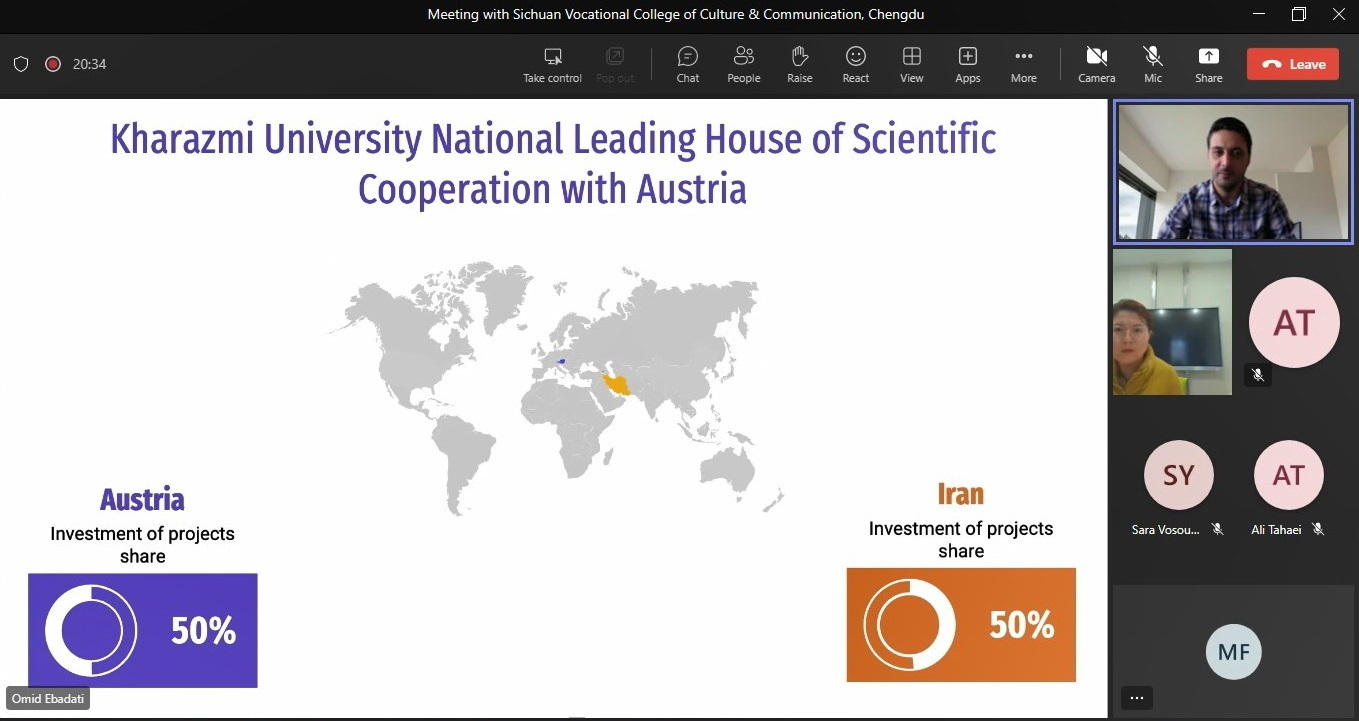Open the Chat panel
The image size is (1359, 721).
687,64
